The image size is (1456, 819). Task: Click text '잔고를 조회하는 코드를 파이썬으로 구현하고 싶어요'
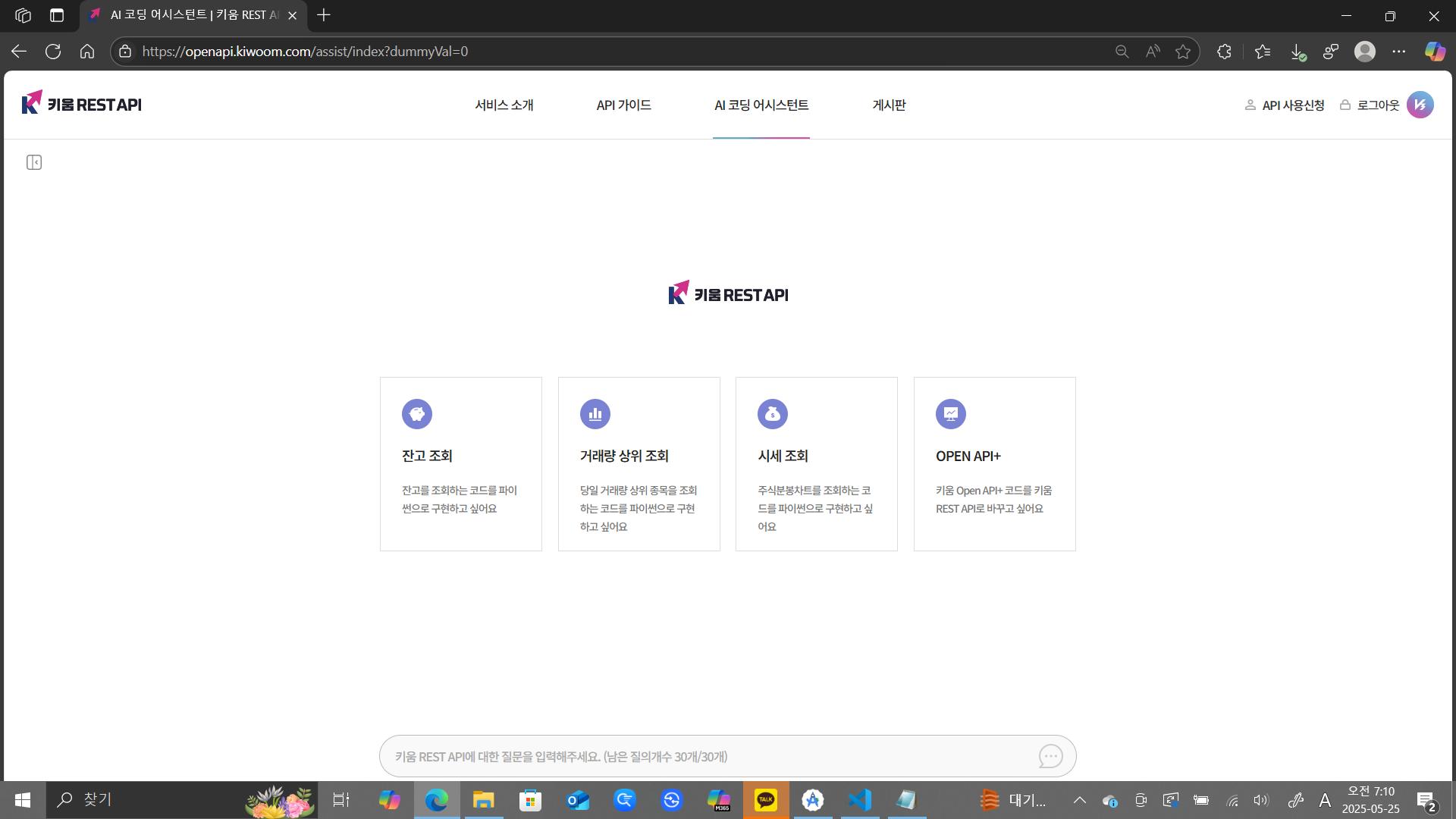click(x=460, y=500)
